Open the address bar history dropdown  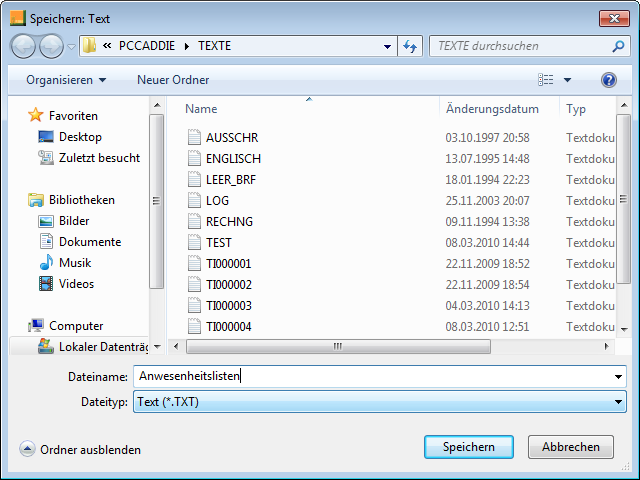pyautogui.click(x=387, y=46)
